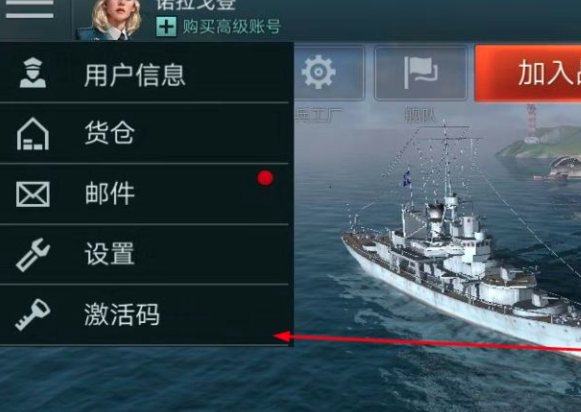581x412 pixels.
Task: Click the officer icon beside 用户信息
Action: tap(33, 73)
